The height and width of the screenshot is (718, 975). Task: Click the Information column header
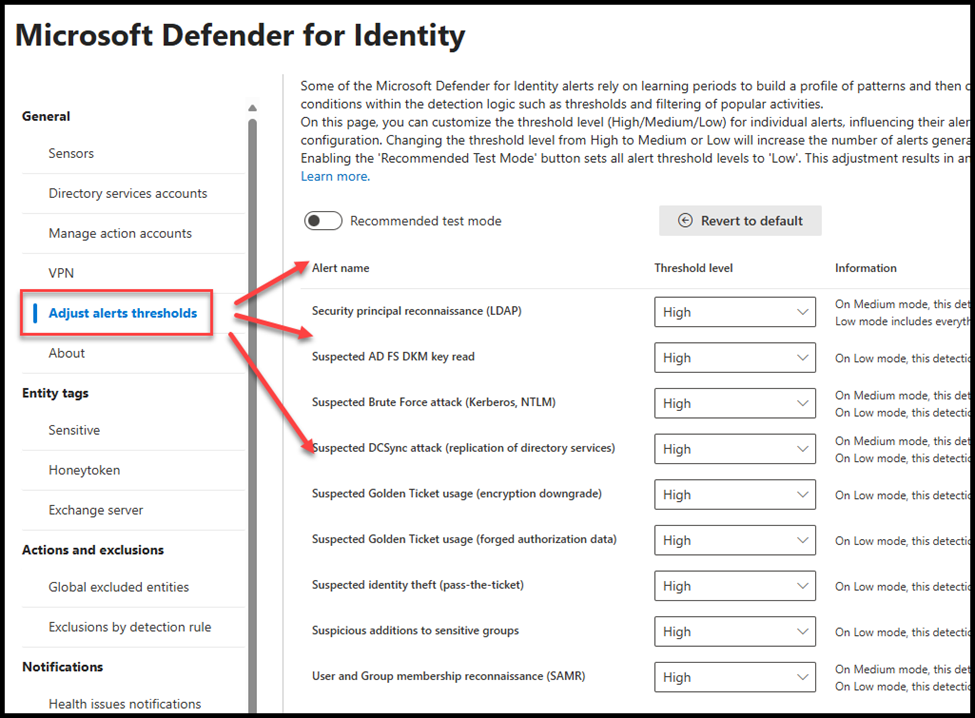coord(866,268)
